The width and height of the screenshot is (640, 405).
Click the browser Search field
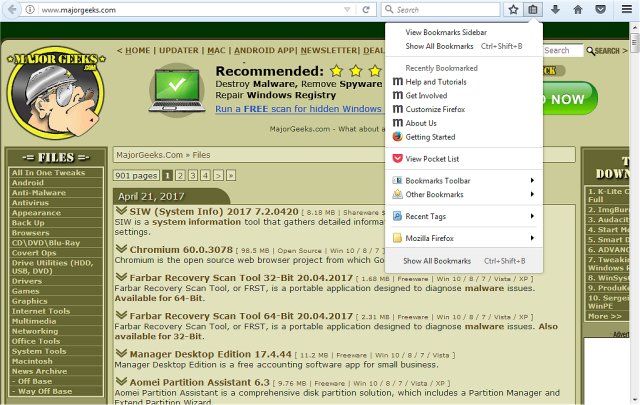441,9
